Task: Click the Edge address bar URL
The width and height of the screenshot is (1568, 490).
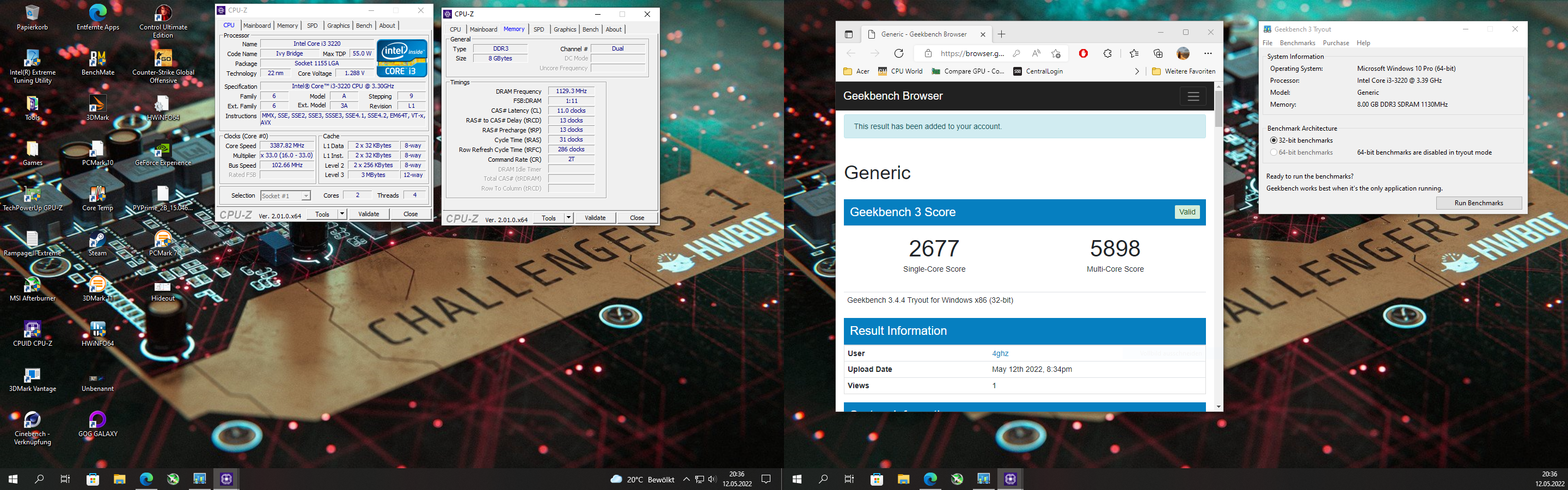Action: [x=972, y=53]
